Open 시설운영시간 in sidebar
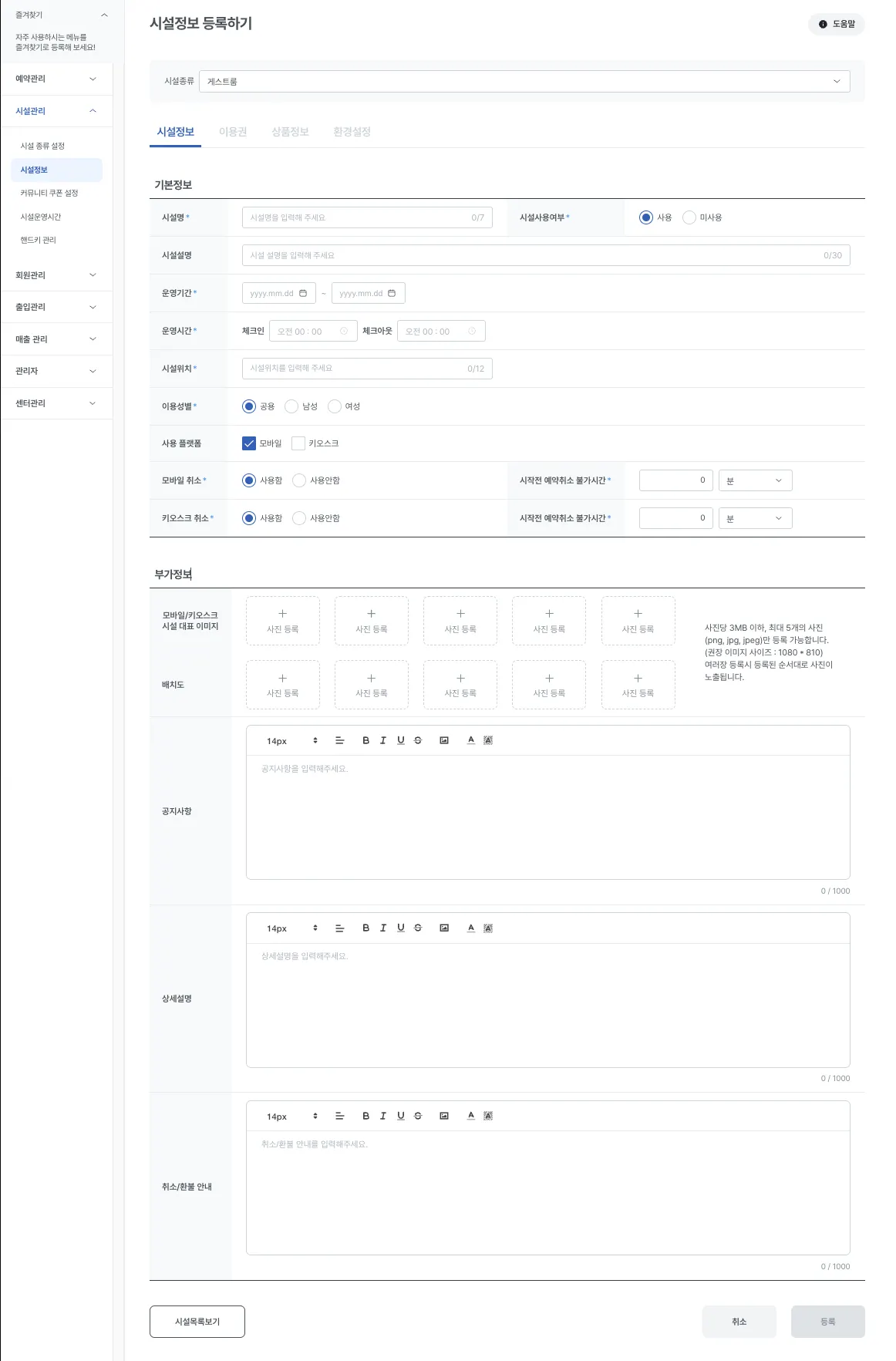896x1361 pixels. (41, 217)
